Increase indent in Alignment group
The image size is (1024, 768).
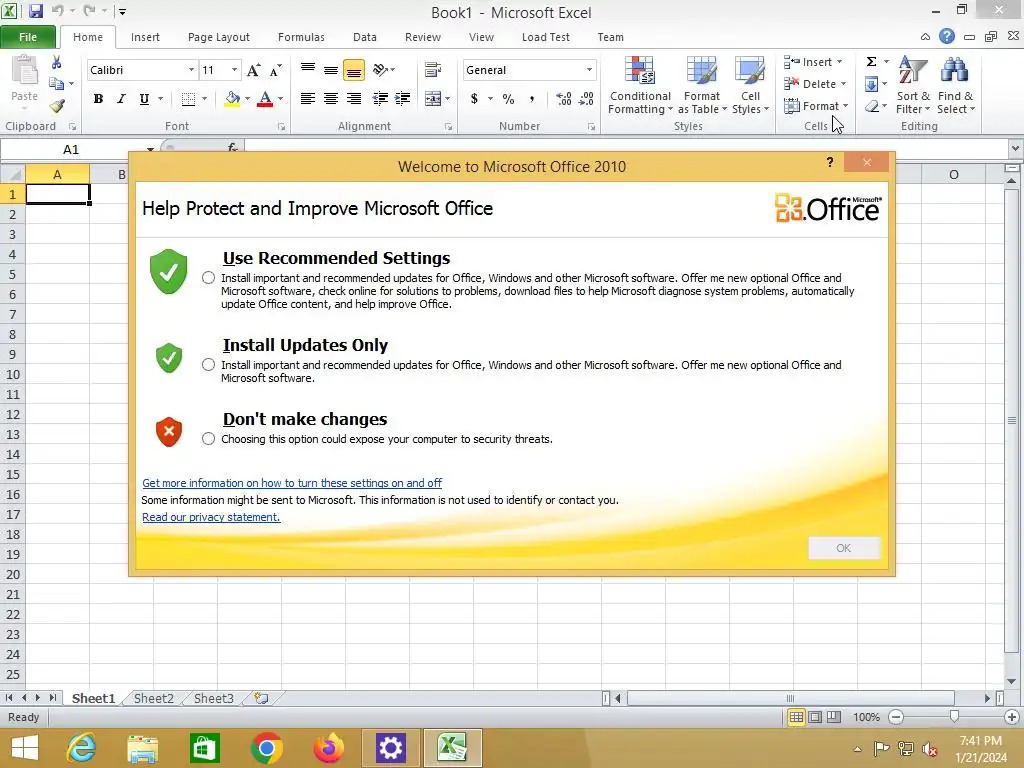point(402,99)
